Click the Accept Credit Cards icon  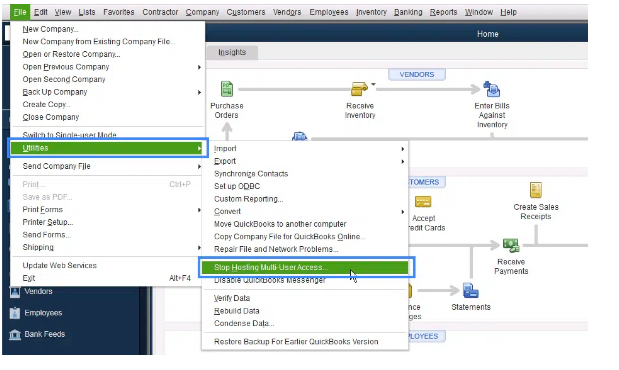[423, 202]
